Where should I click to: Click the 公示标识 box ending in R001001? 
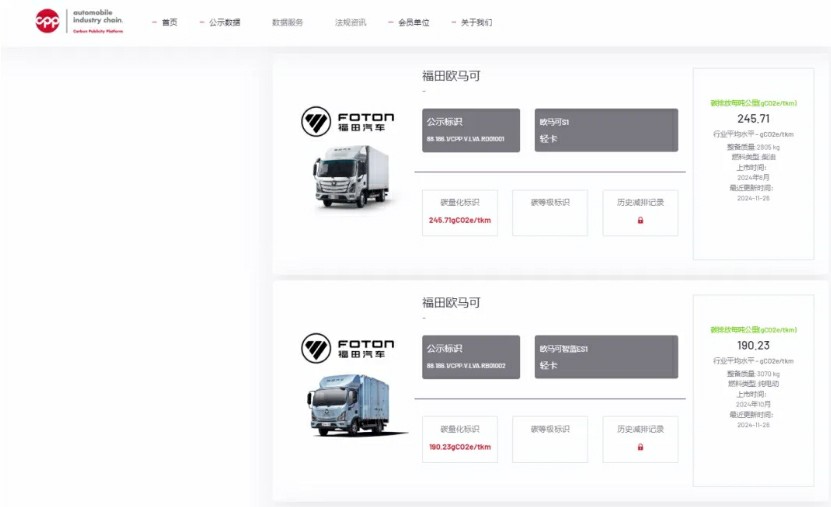[470, 130]
